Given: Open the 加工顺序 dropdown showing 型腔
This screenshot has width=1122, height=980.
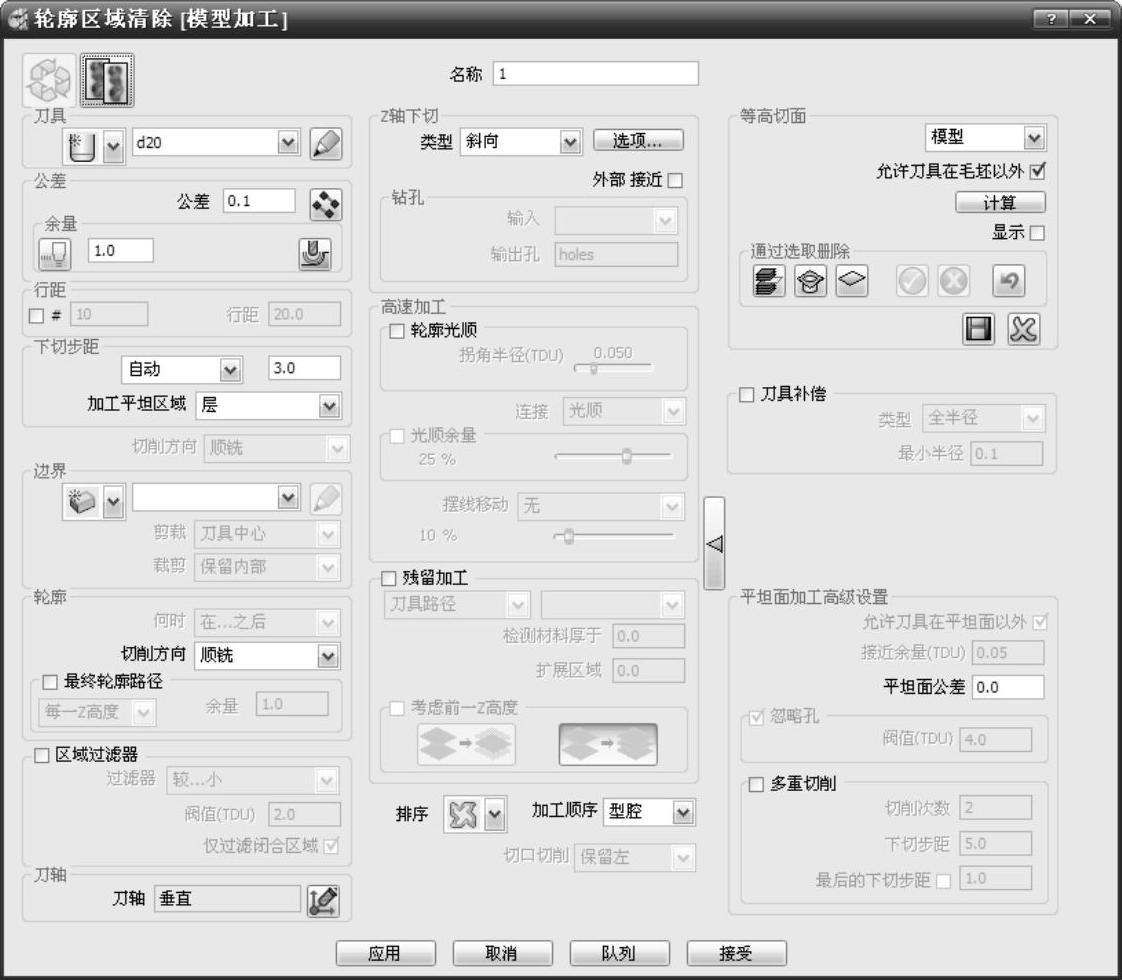Looking at the screenshot, I should click(x=682, y=812).
